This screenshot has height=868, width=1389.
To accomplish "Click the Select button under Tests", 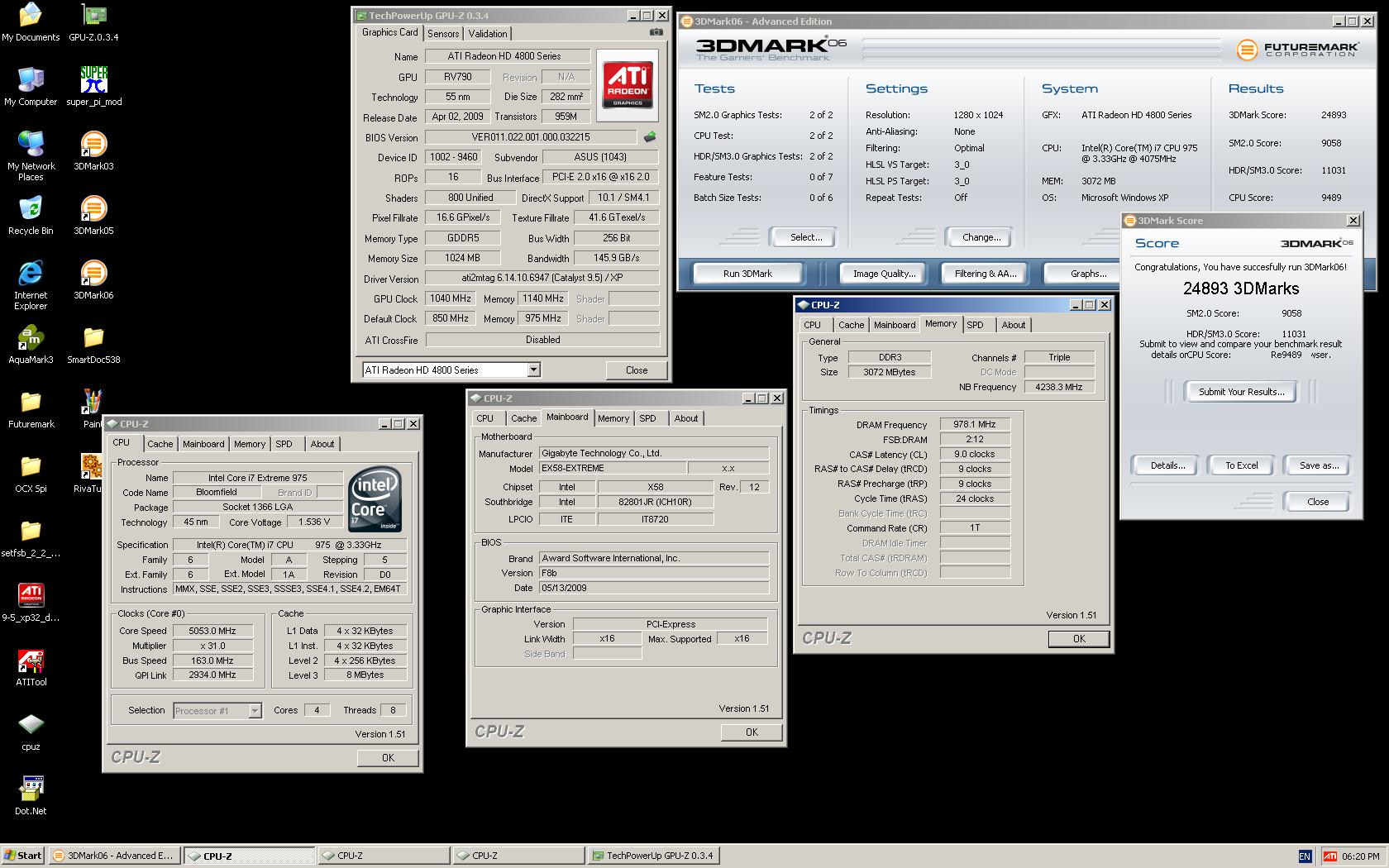I will [x=805, y=237].
